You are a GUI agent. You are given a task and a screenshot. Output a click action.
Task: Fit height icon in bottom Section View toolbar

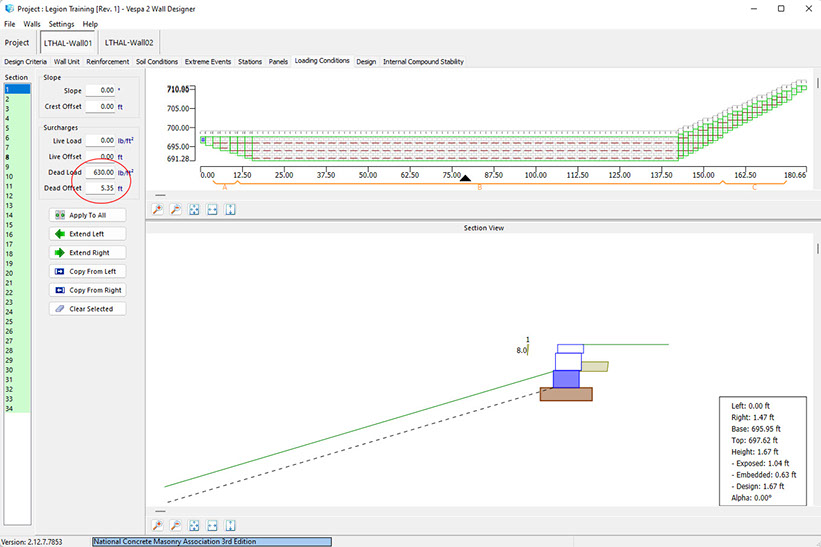tap(230, 525)
